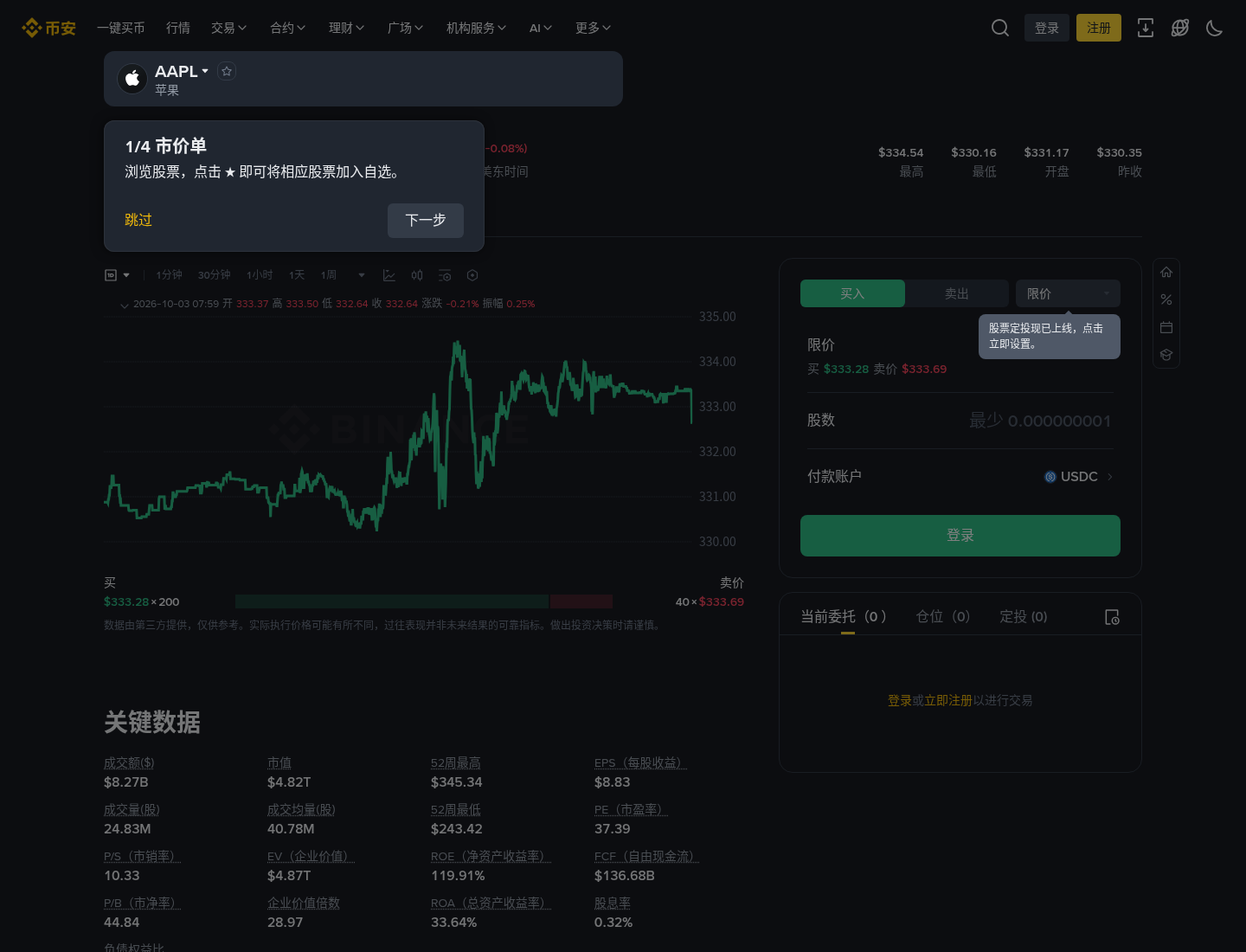Open the 一键买币 menu item
1246x952 pixels.
tap(121, 28)
